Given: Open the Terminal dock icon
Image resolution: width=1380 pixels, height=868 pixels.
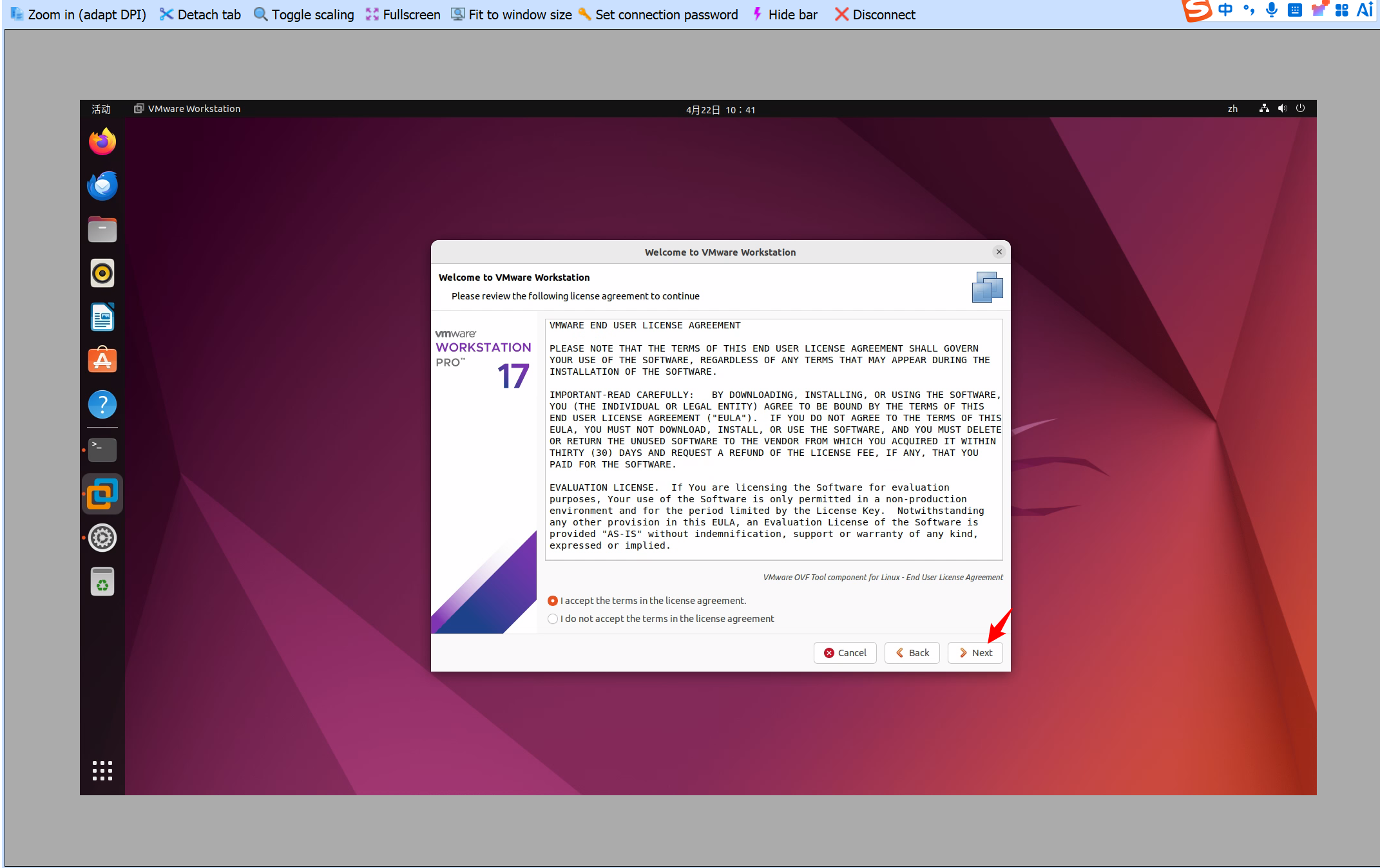Looking at the screenshot, I should pyautogui.click(x=102, y=449).
